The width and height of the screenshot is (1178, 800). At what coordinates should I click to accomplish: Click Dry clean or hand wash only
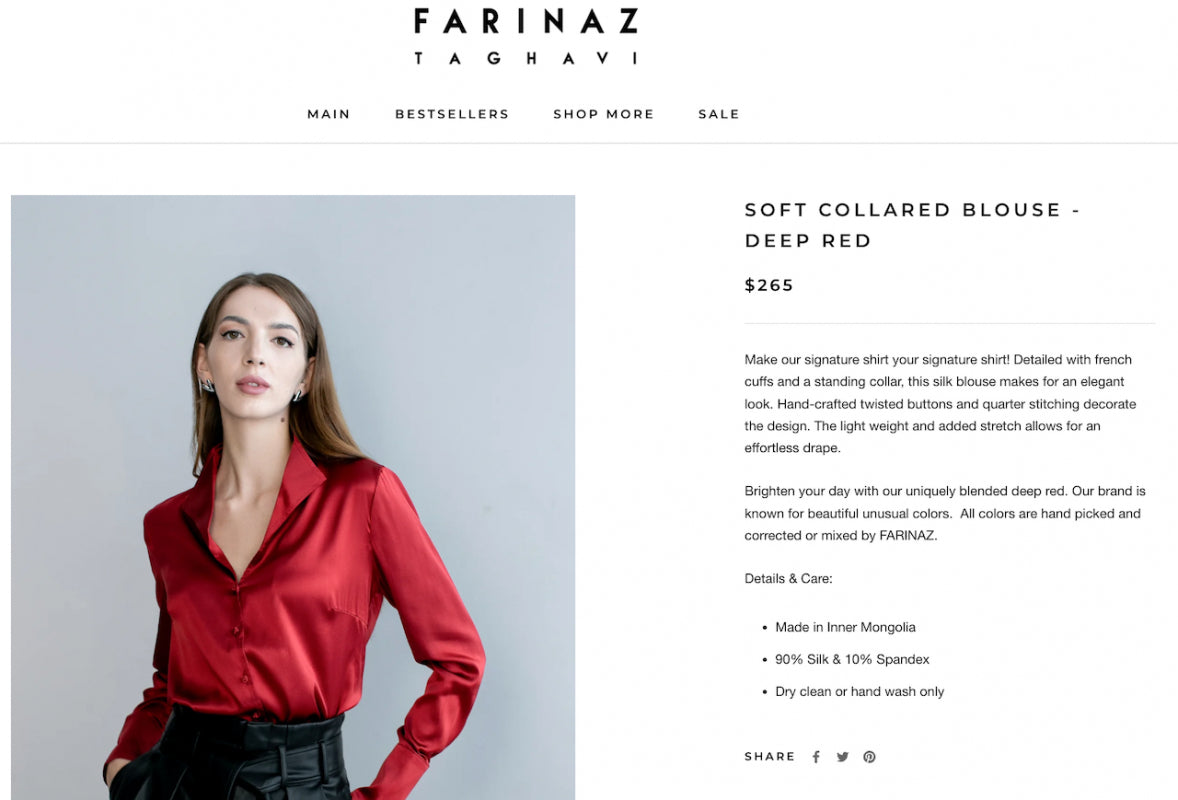point(859,691)
